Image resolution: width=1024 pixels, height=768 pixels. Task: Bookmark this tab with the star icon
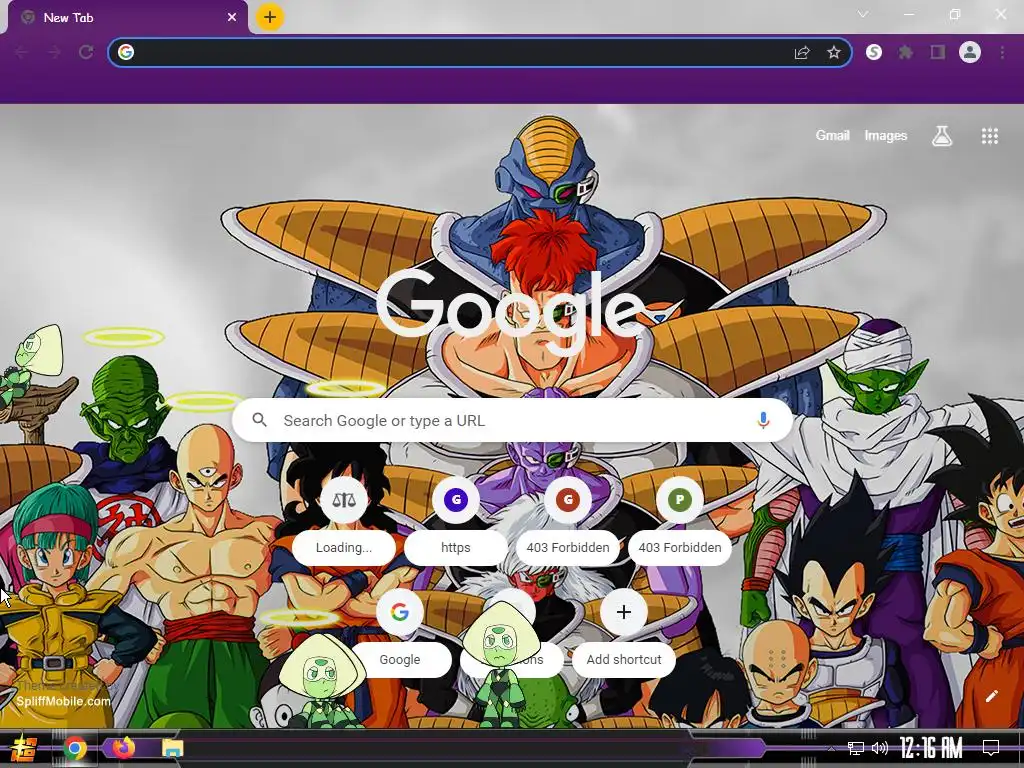pos(834,52)
